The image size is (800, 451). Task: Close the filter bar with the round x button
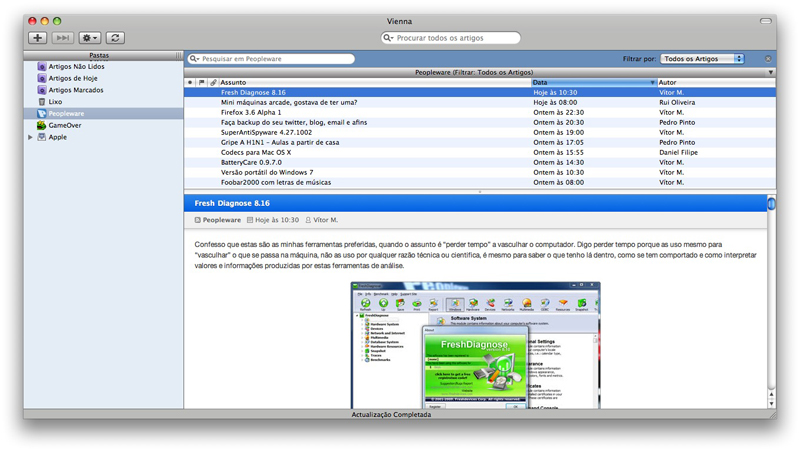[x=768, y=59]
